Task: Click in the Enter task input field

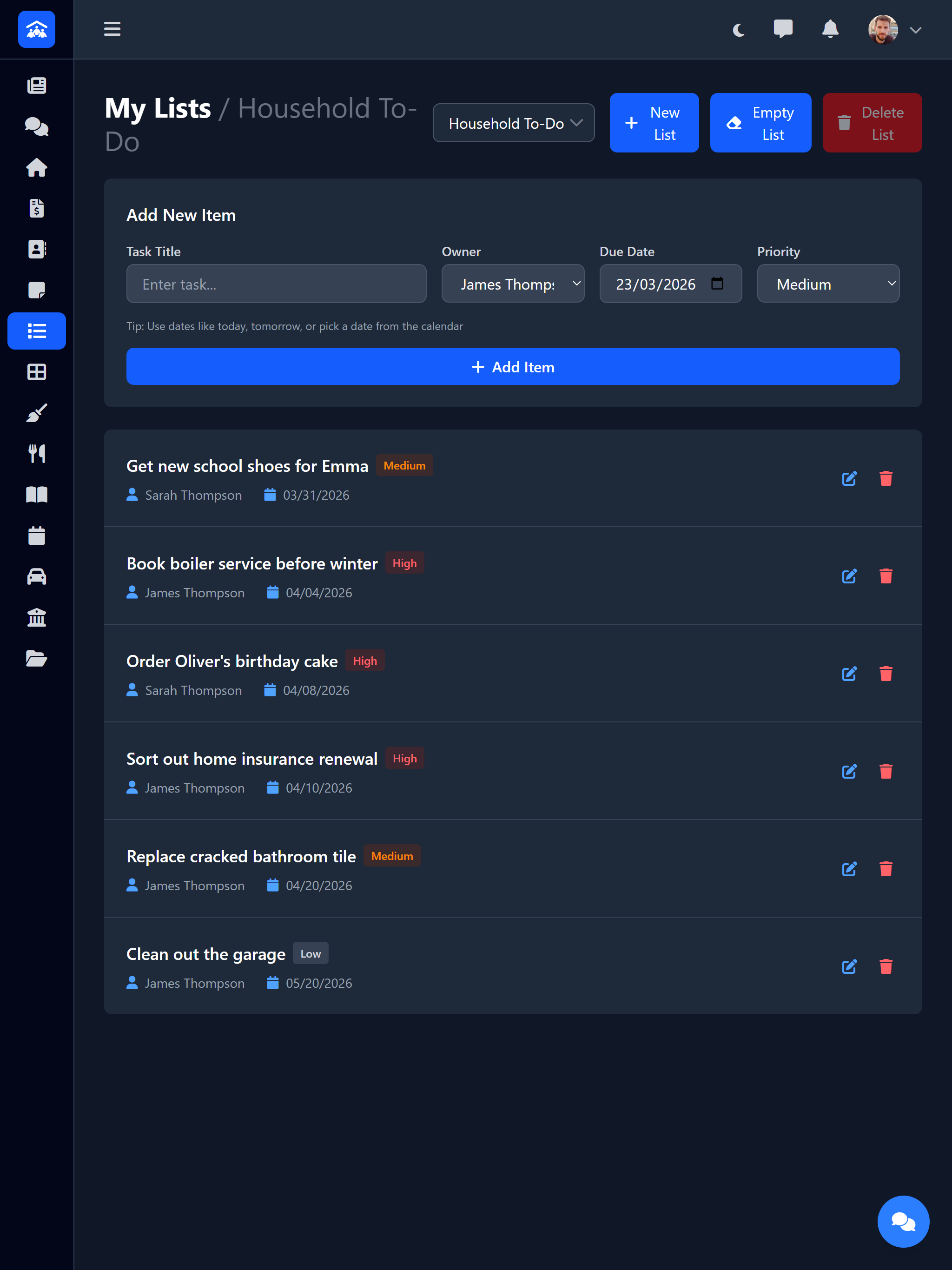Action: click(276, 284)
